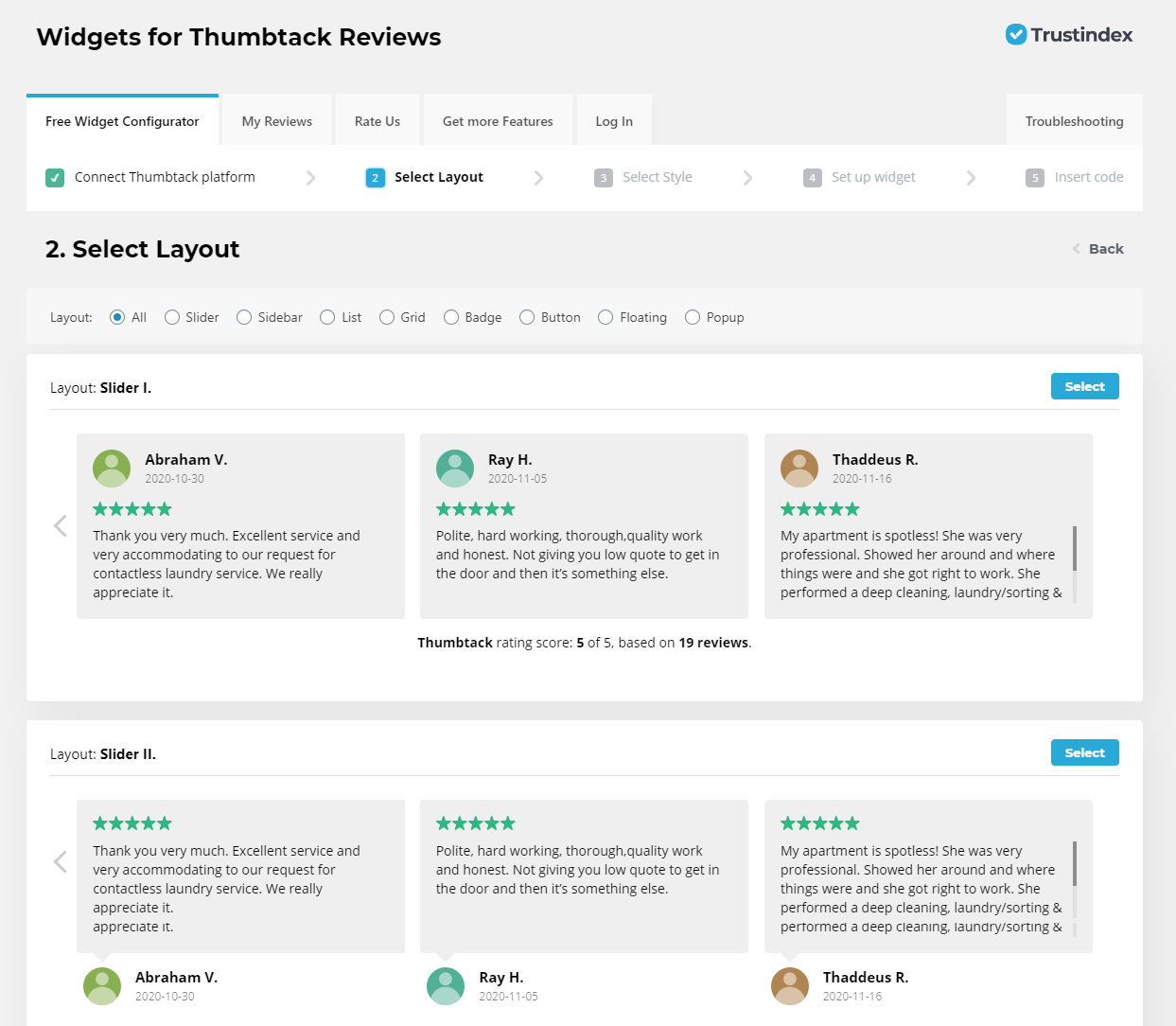Click the Widgets for Thumbtack Reviews title

click(238, 37)
